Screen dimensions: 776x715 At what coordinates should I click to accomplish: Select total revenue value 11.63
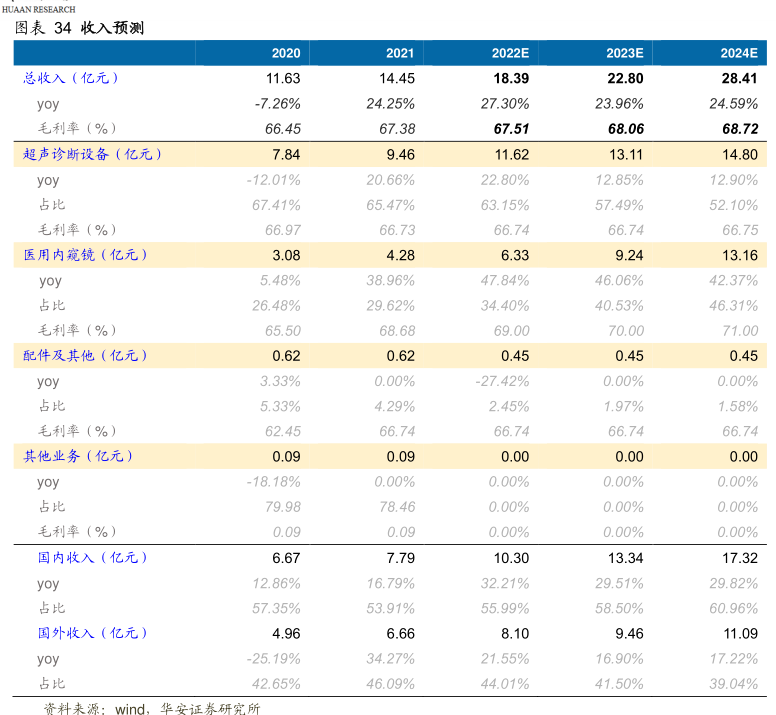283,79
